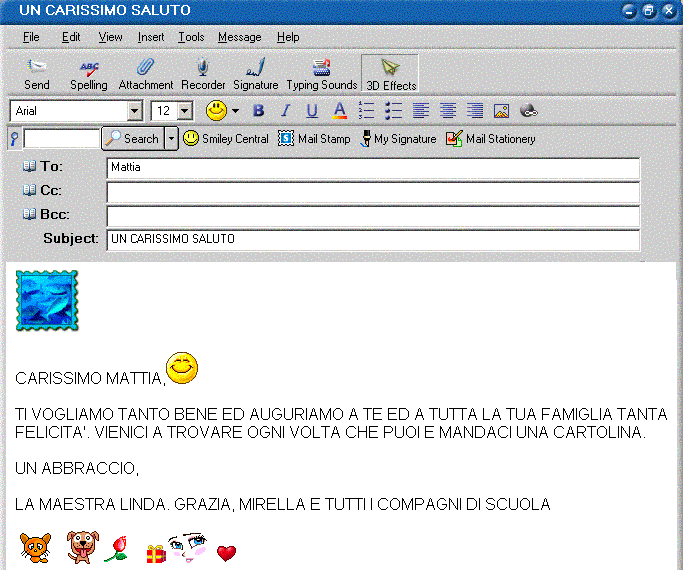
Task: Center align text
Action: click(448, 111)
